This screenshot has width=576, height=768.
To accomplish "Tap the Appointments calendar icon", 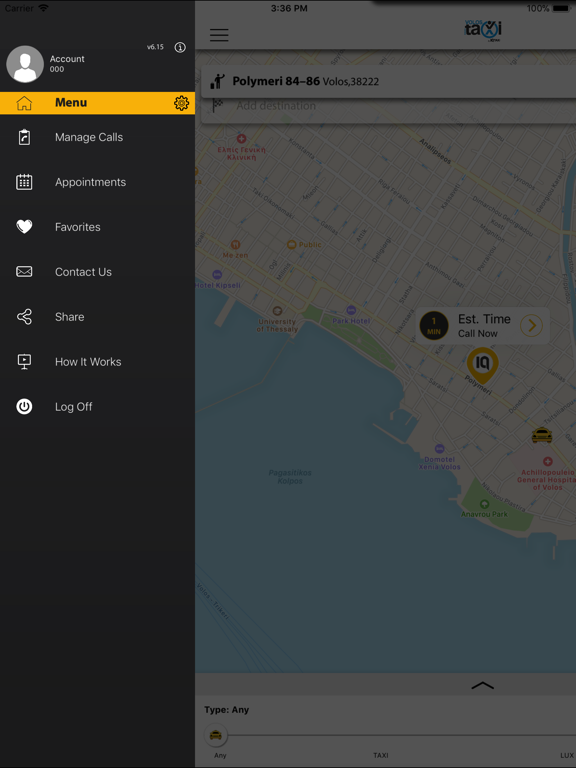I will [24, 182].
